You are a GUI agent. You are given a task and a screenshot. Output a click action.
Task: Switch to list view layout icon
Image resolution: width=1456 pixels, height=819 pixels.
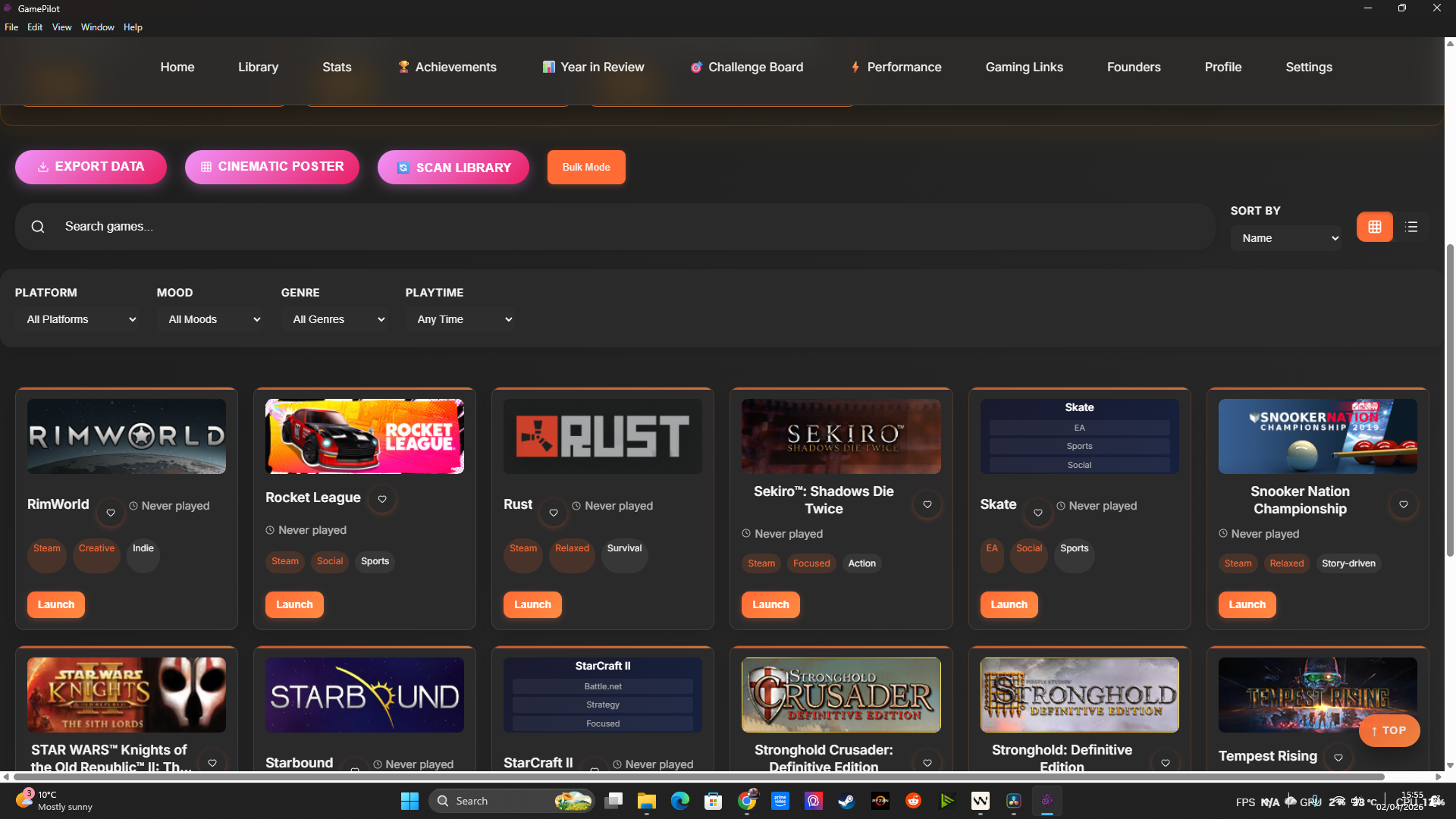click(x=1411, y=227)
